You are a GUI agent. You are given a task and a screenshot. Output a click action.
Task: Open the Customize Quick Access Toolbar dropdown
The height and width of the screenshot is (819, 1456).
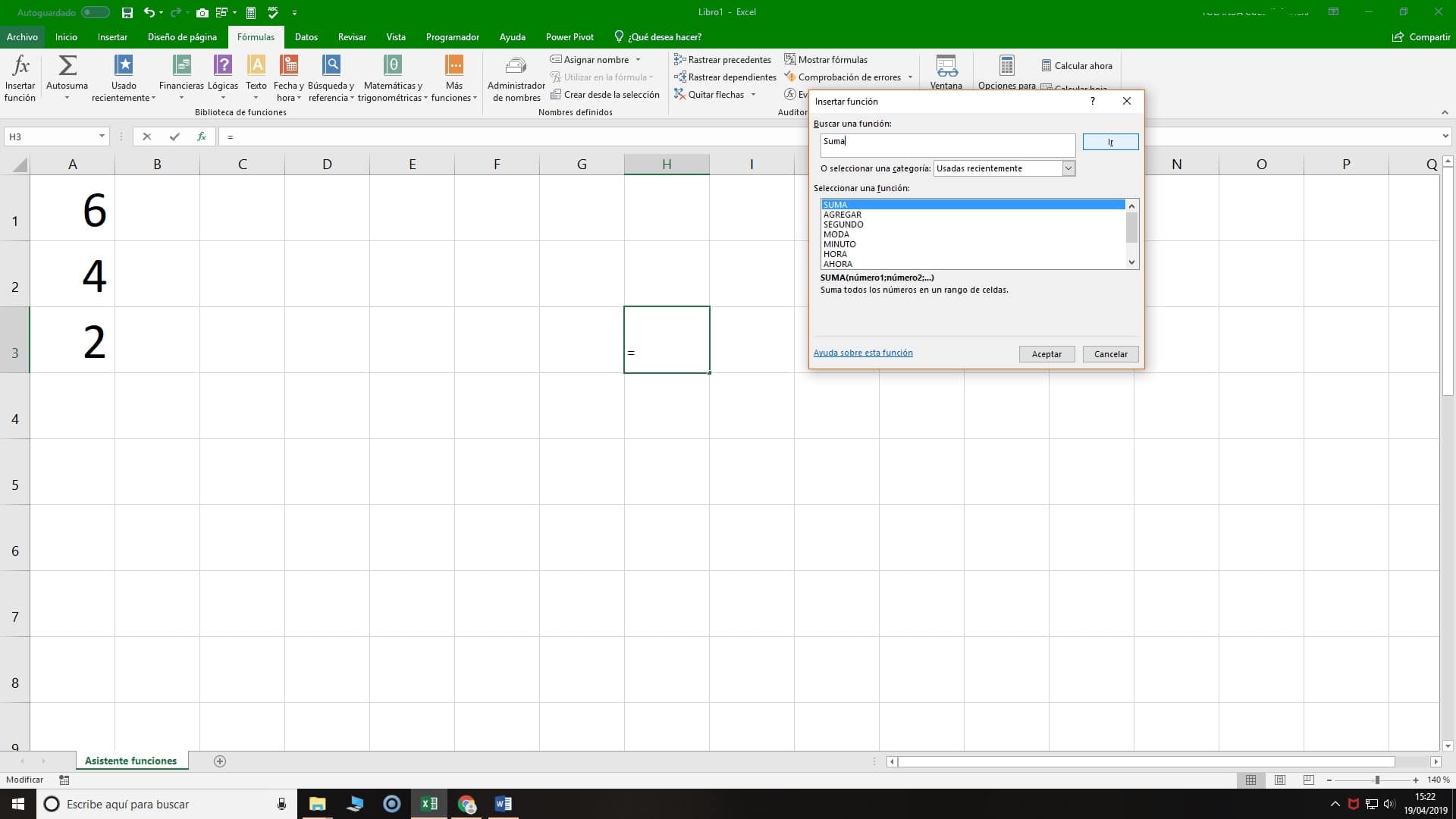click(294, 13)
